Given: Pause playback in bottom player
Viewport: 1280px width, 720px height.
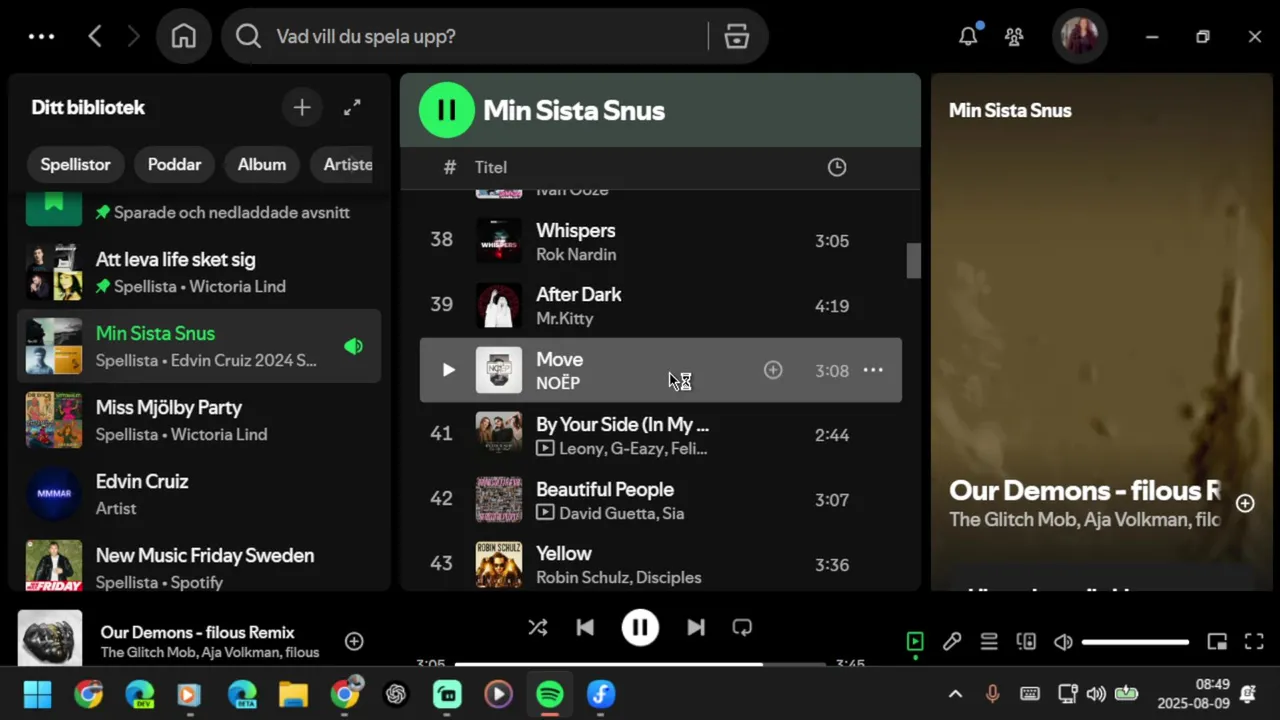Looking at the screenshot, I should click(x=640, y=628).
